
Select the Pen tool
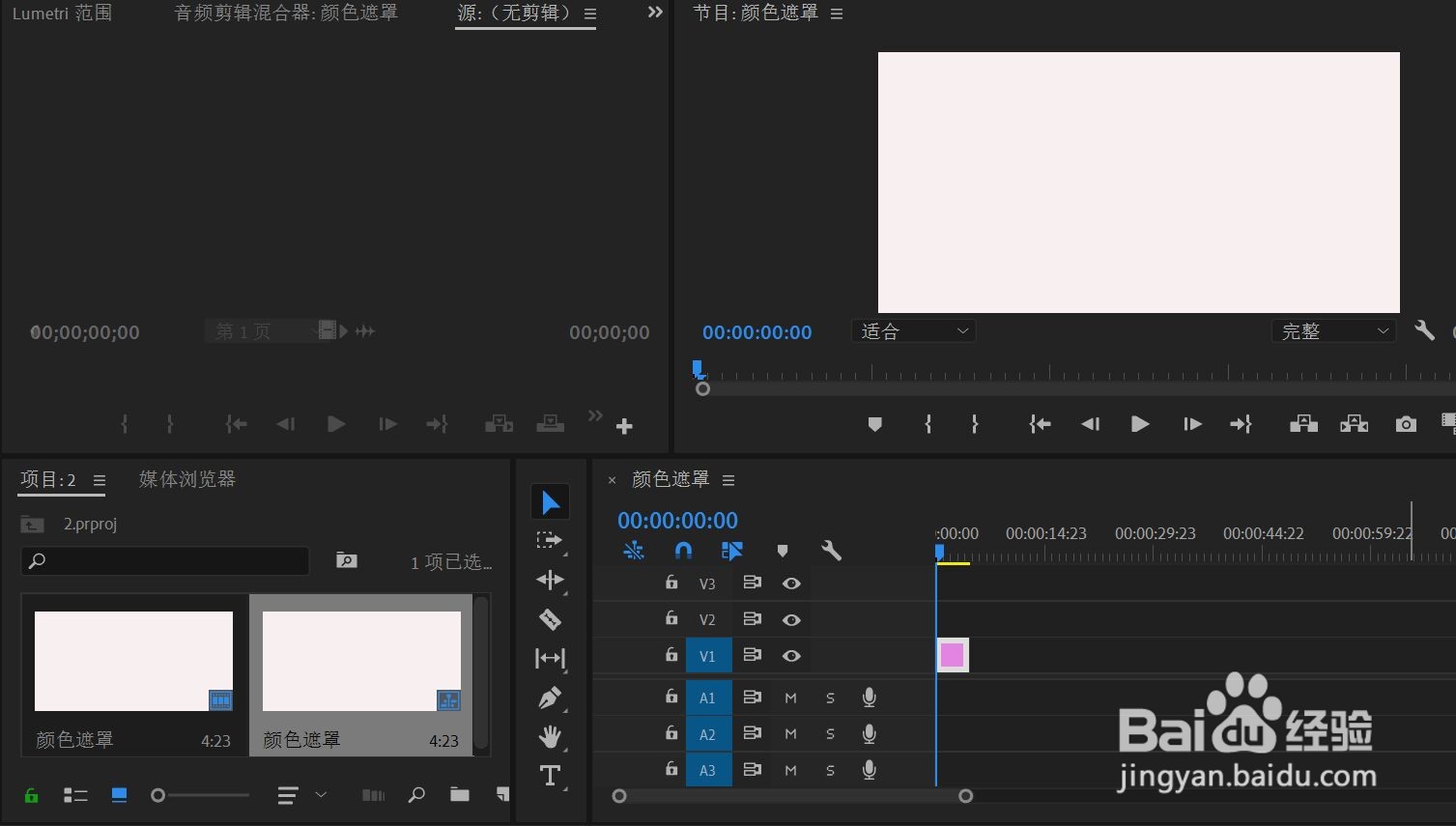(x=550, y=698)
